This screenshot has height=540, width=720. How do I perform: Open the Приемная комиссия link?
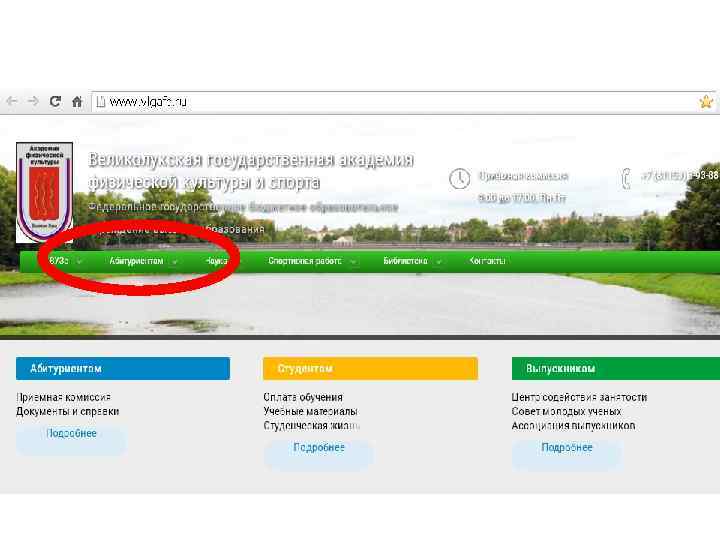63,397
